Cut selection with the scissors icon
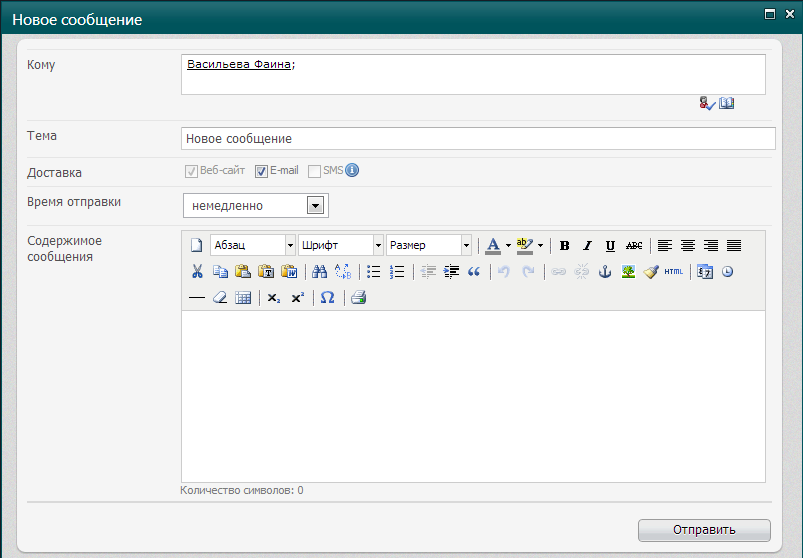 (x=197, y=271)
